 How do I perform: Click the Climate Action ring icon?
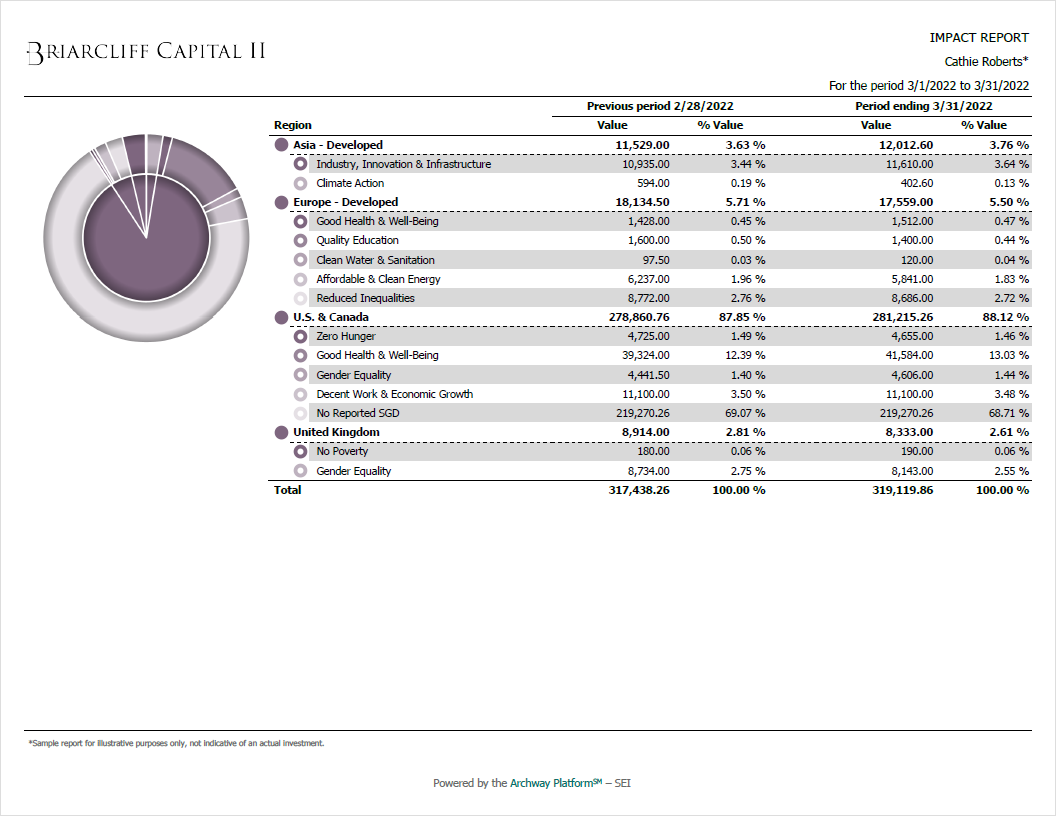(300, 184)
